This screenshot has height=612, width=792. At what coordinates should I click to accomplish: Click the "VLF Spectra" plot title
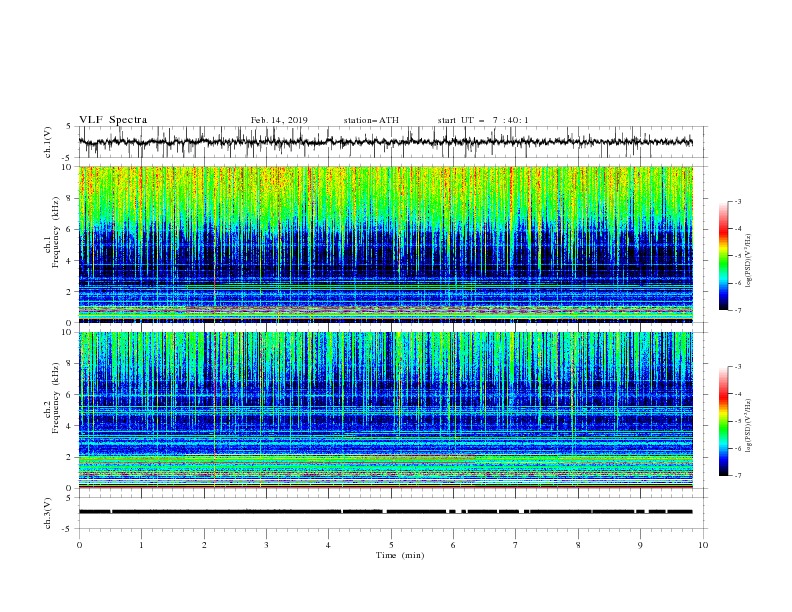coord(113,120)
